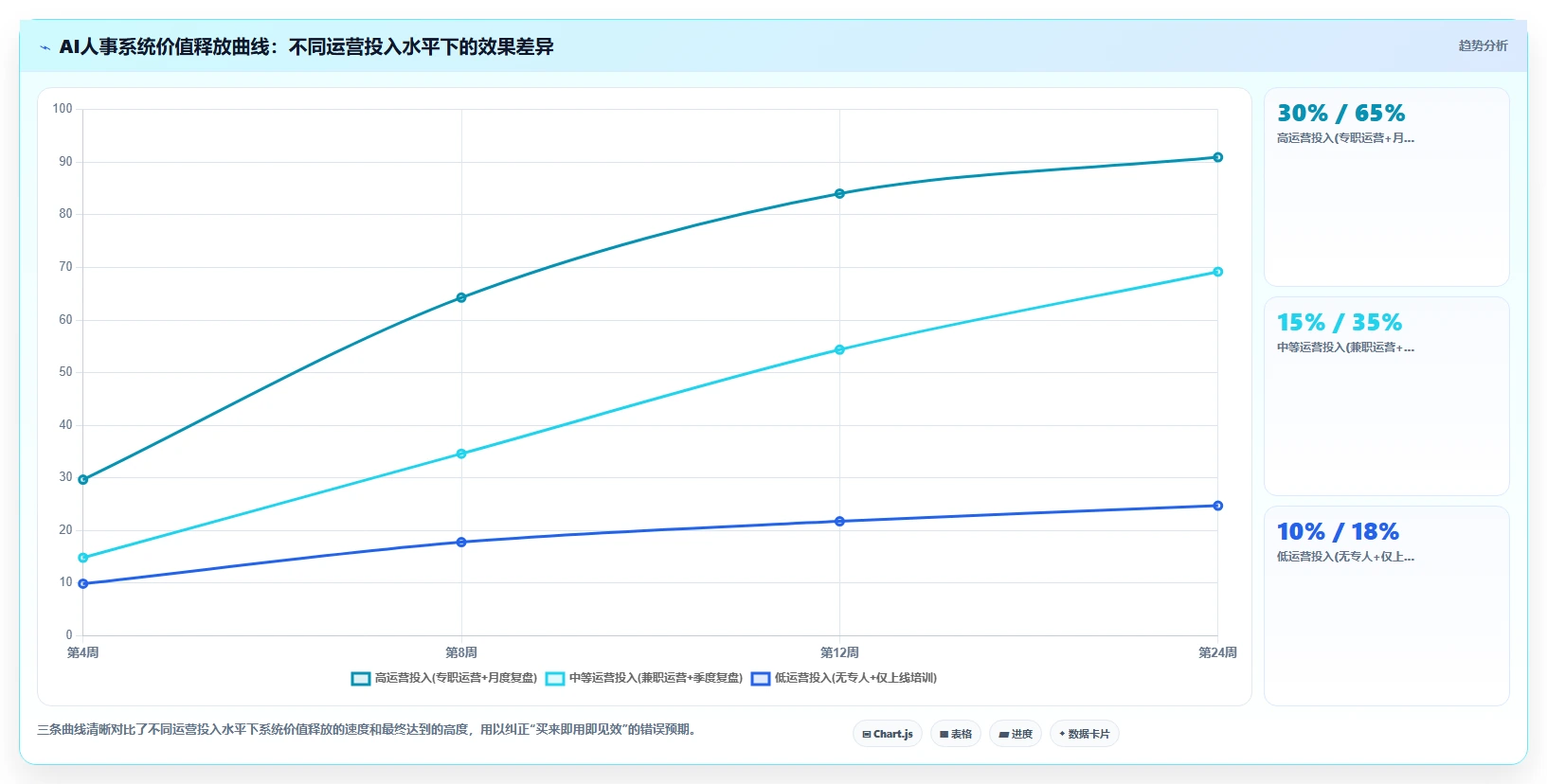Screen dimensions: 1547x784
Task: Select the 数据卡片 tag
Action: 1085,734
